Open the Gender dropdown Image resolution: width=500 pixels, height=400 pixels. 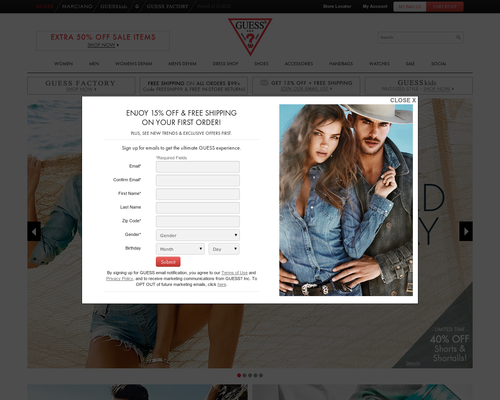[198, 235]
